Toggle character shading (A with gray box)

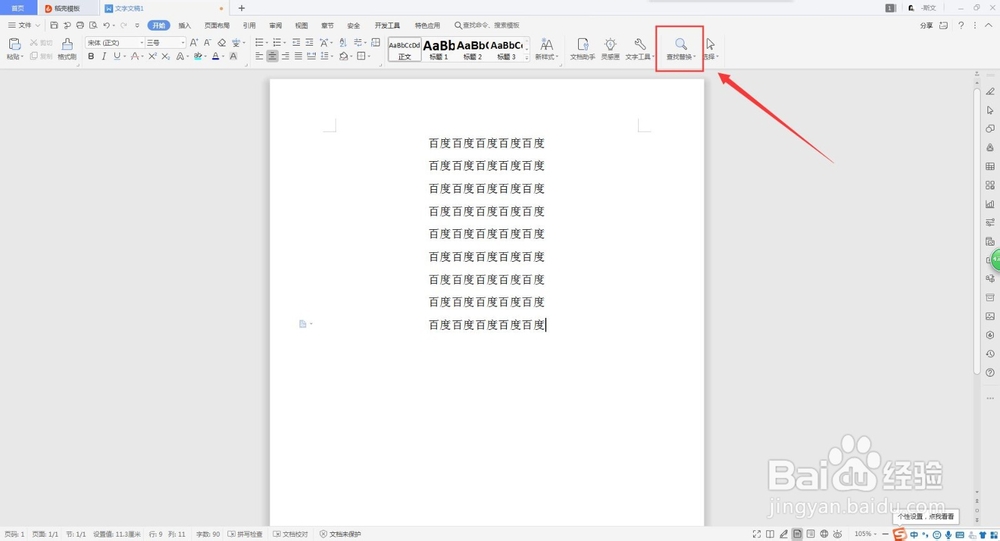click(x=234, y=56)
